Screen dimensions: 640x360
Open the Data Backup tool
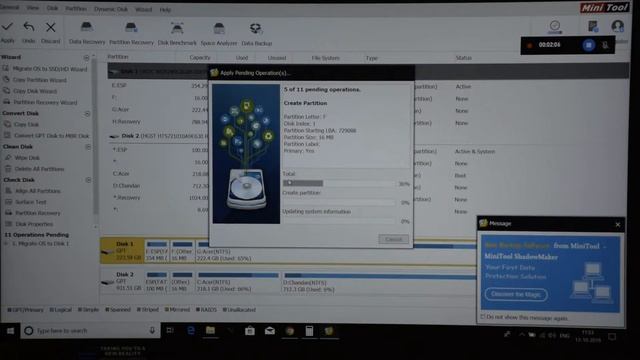[256, 34]
